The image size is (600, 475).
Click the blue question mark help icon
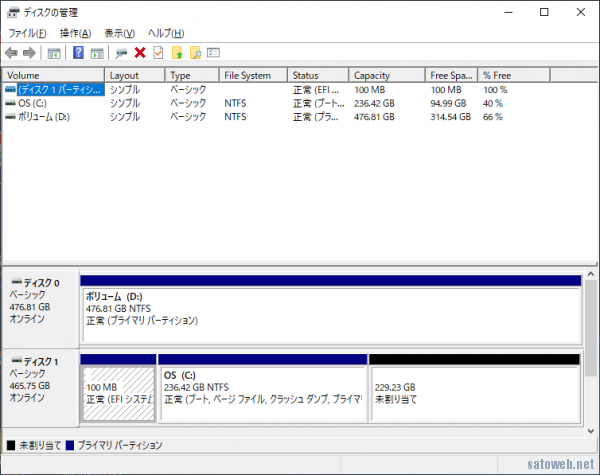pyautogui.click(x=78, y=53)
